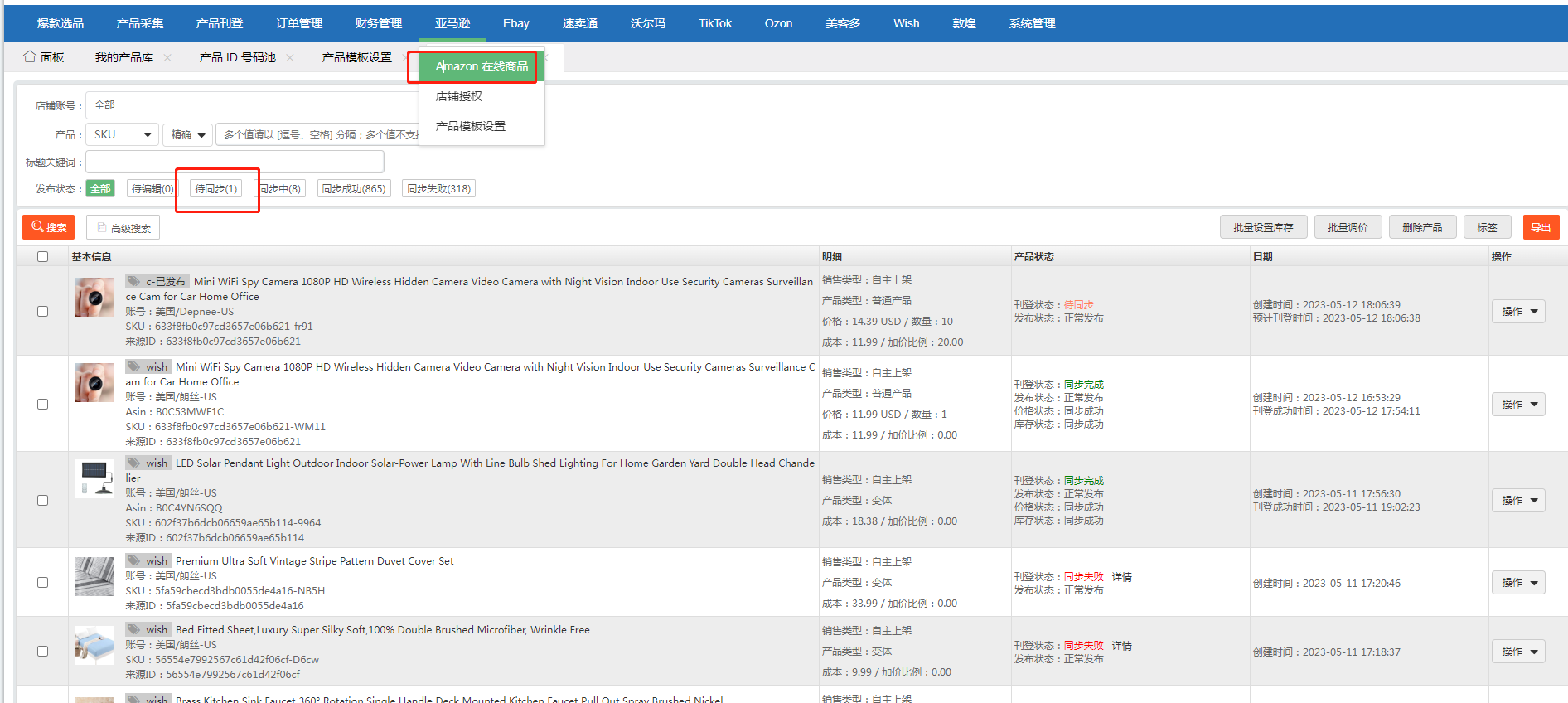Expand 操作 dropdown for Duvet Cover row
The image size is (1568, 703).
point(1518,582)
